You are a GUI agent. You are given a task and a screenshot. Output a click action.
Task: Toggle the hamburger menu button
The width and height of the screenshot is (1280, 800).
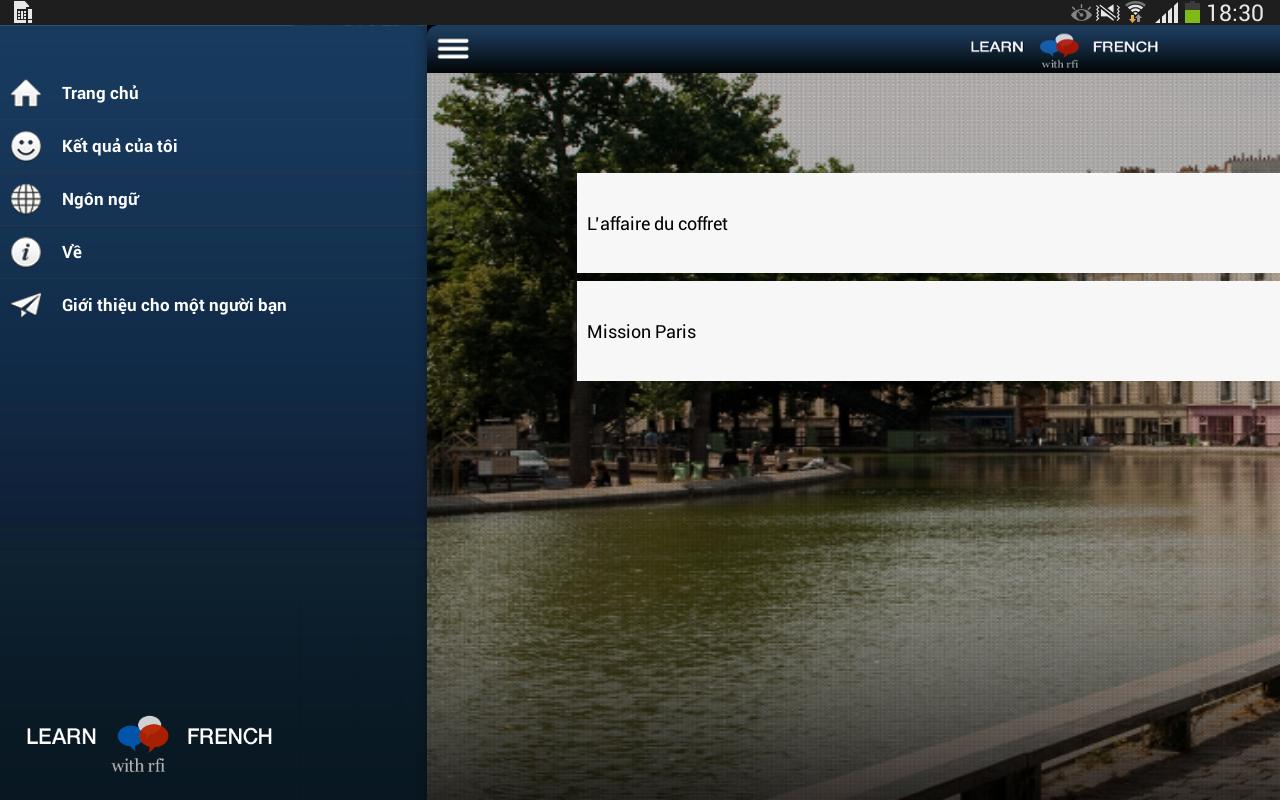453,49
